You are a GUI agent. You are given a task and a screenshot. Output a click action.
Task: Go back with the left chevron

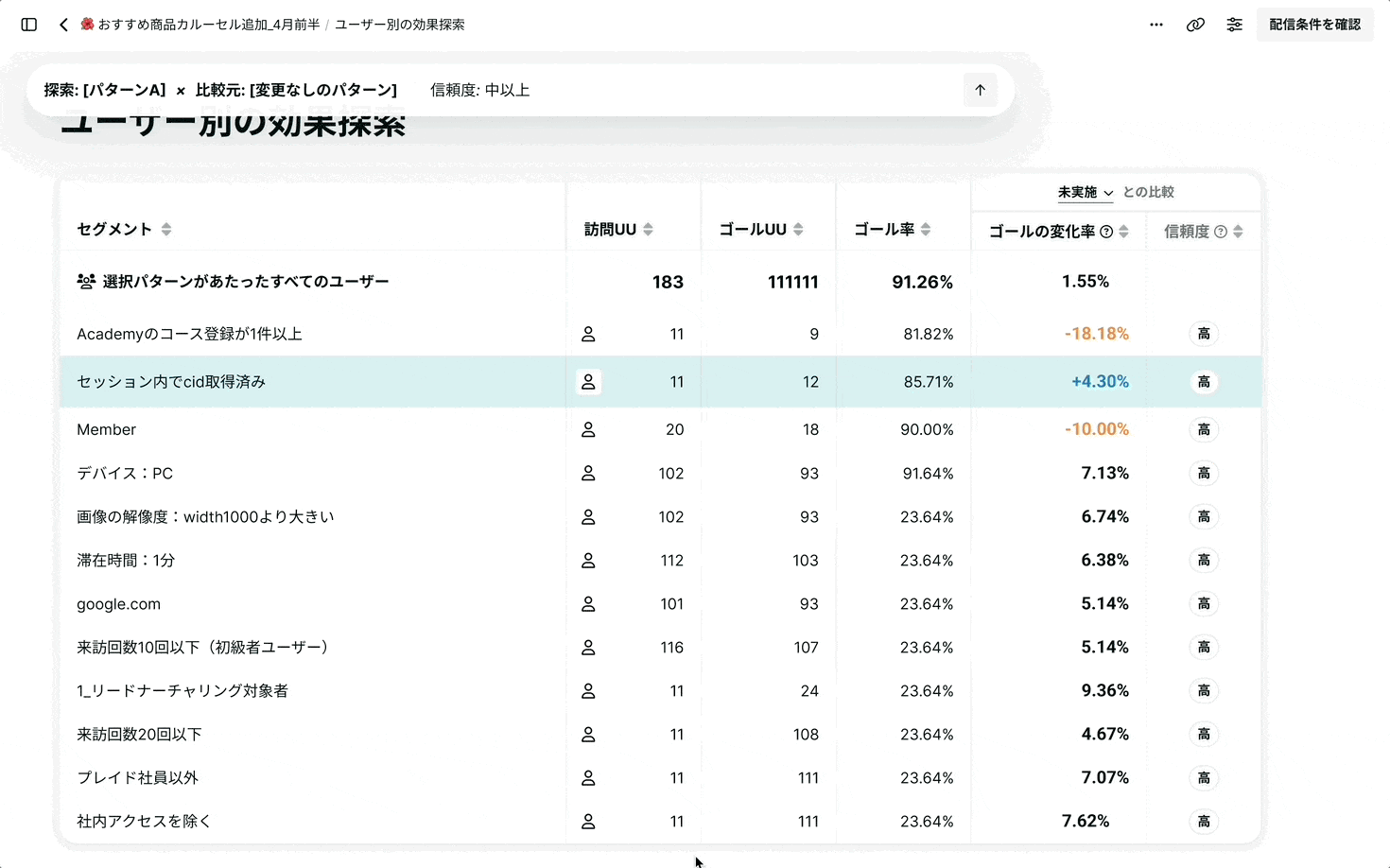coord(63,25)
